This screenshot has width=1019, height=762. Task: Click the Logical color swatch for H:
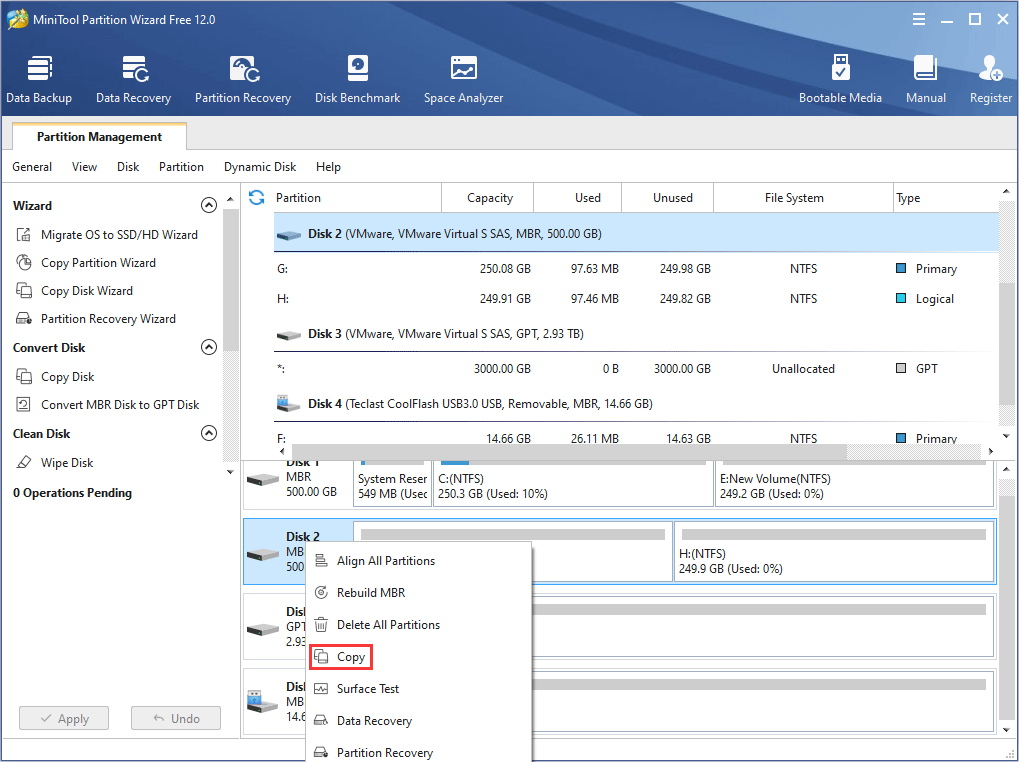click(x=901, y=298)
